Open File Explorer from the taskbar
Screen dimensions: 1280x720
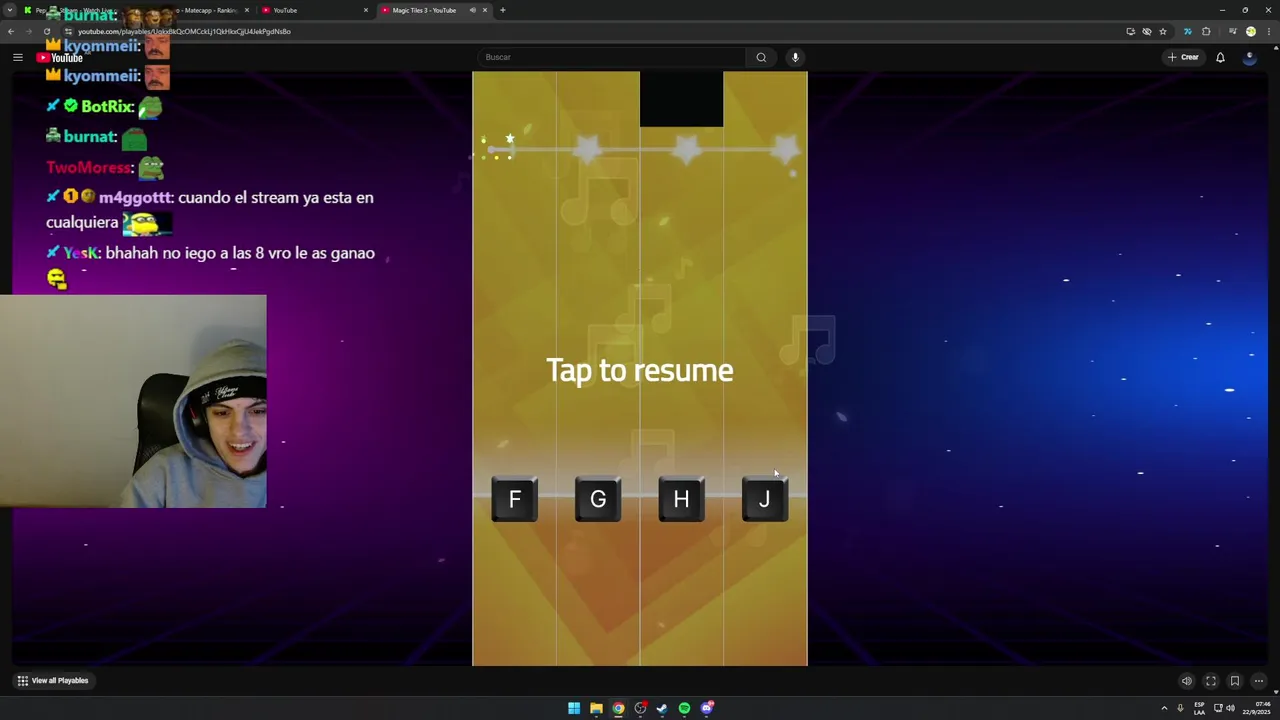596,708
